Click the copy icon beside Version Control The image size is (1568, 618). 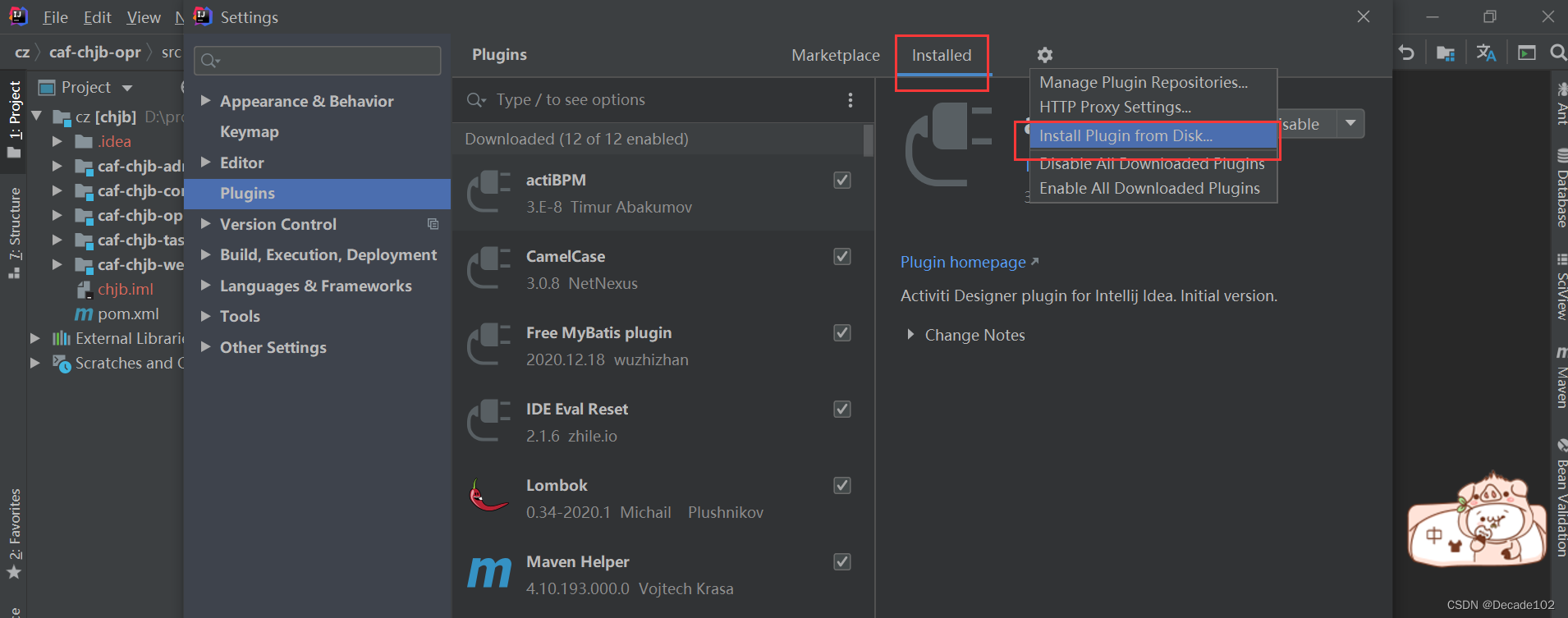[x=433, y=224]
